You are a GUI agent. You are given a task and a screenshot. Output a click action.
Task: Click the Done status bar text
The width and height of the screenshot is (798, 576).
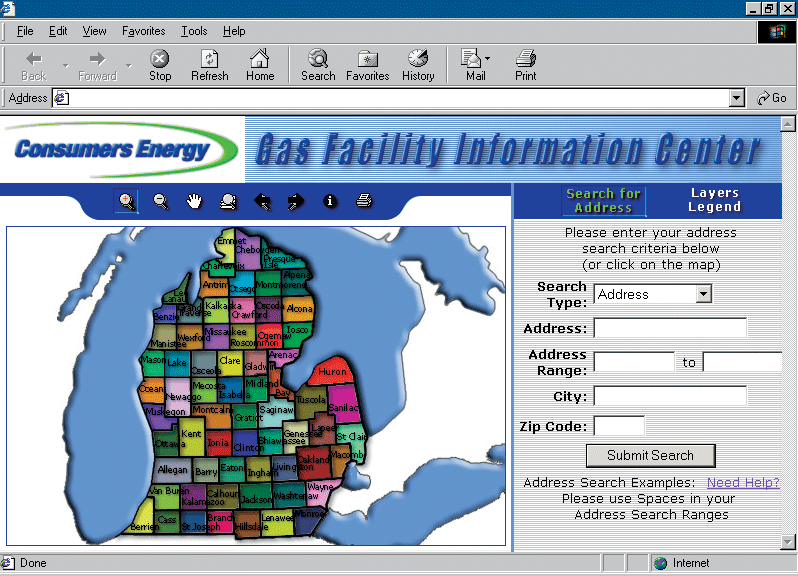click(x=33, y=563)
